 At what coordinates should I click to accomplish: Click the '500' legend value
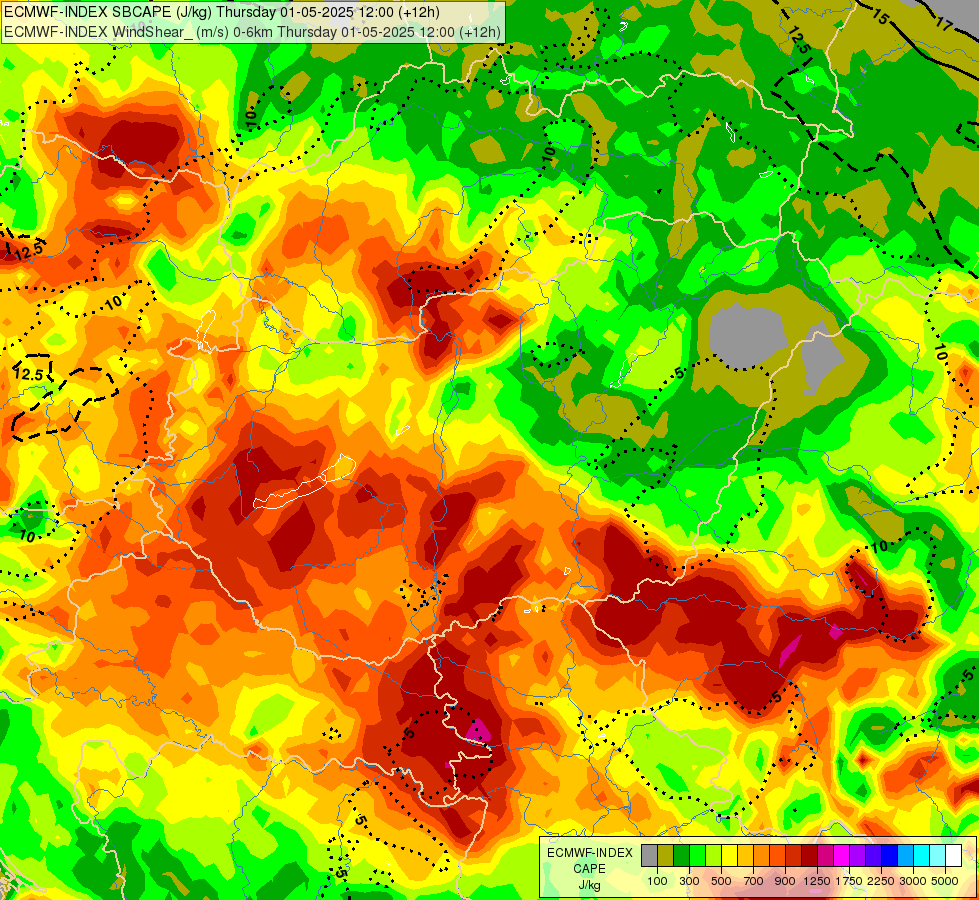721,881
